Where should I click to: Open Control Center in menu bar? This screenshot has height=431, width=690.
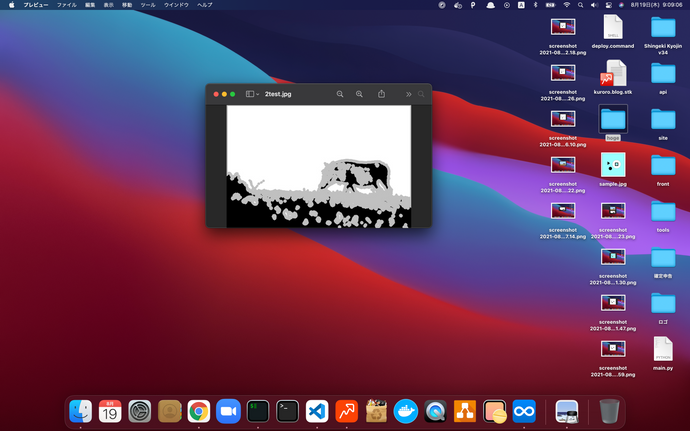[x=609, y=5]
